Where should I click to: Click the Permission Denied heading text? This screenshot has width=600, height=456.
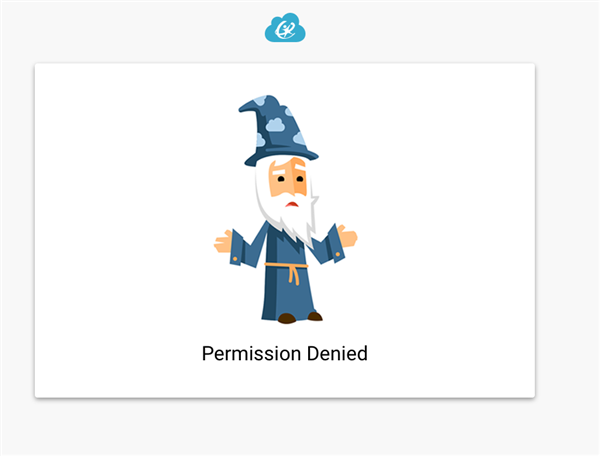pos(285,353)
